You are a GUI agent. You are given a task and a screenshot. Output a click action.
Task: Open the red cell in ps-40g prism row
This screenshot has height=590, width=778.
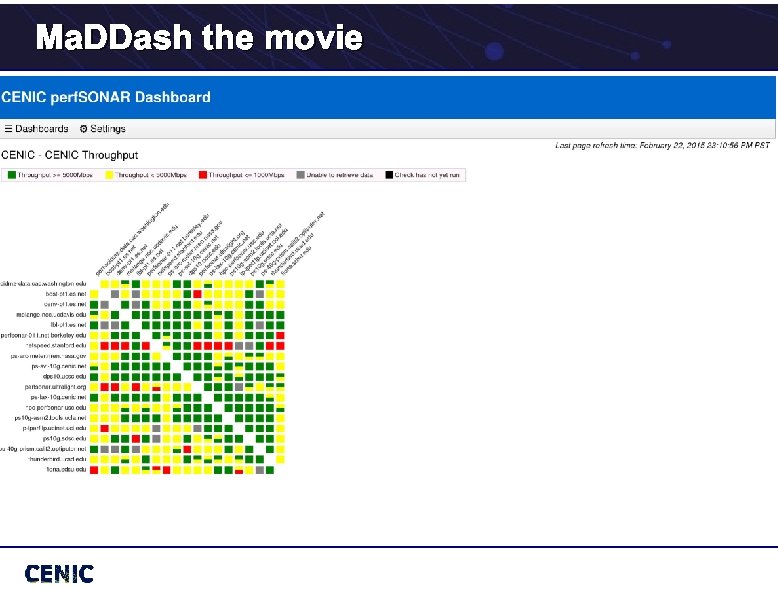[x=187, y=449]
